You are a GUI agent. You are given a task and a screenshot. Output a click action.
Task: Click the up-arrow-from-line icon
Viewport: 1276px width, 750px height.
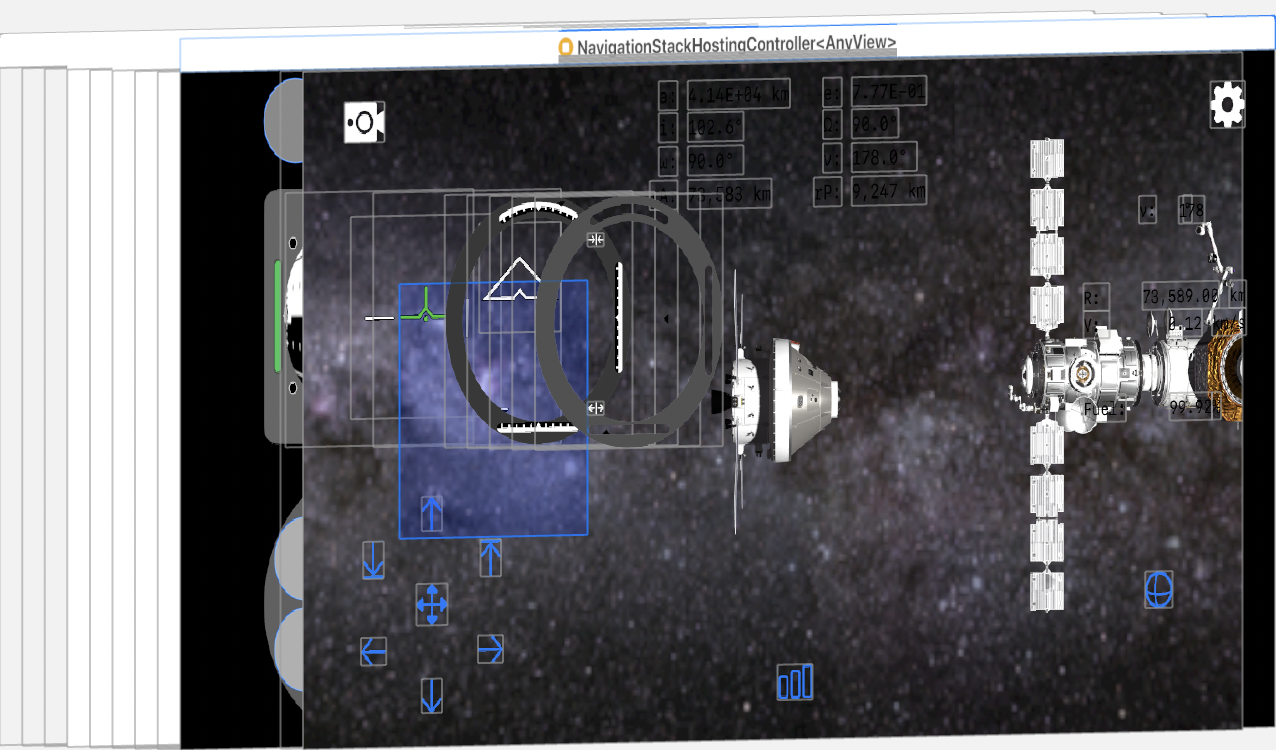point(490,557)
